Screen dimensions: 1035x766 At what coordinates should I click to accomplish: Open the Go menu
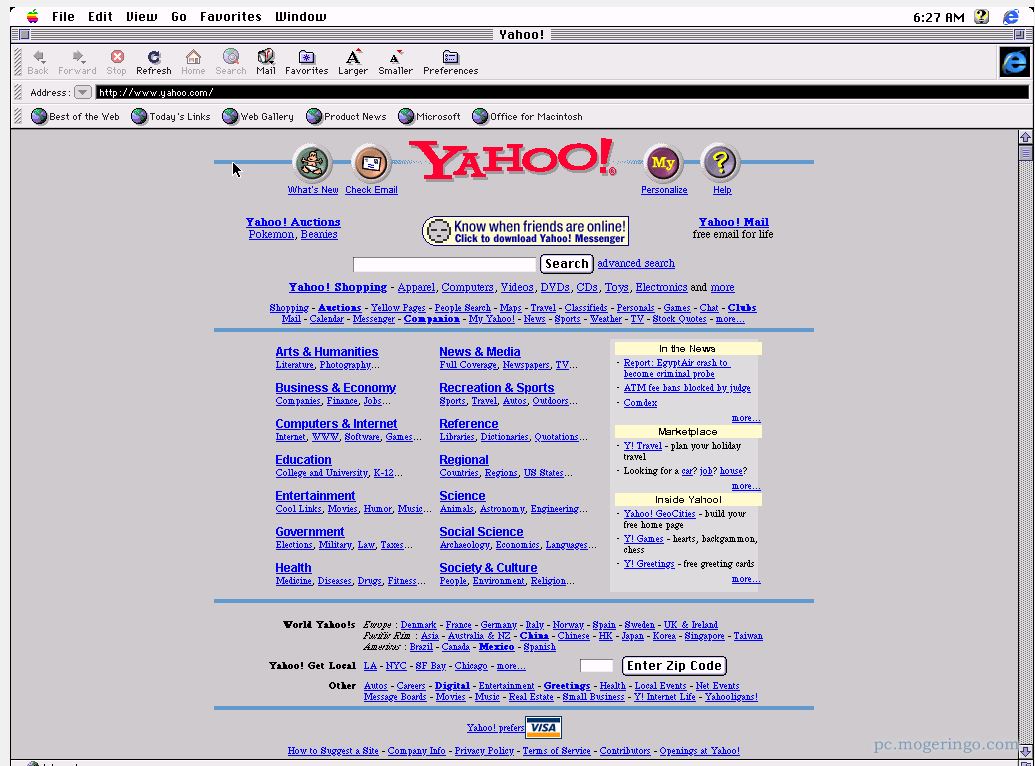[179, 17]
